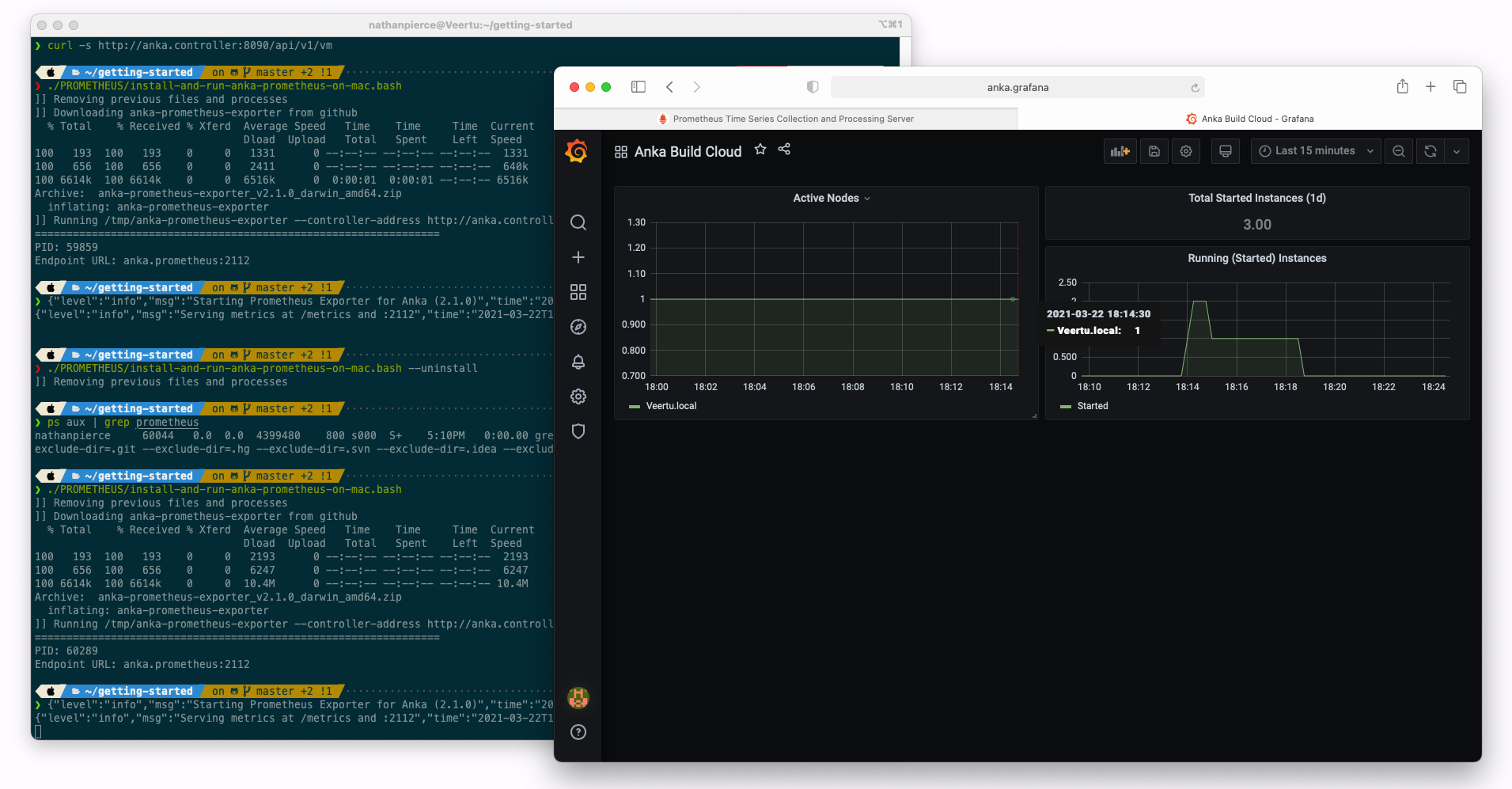
Task: Open Dashboards icon in Grafana sidebar
Action: pos(578,292)
